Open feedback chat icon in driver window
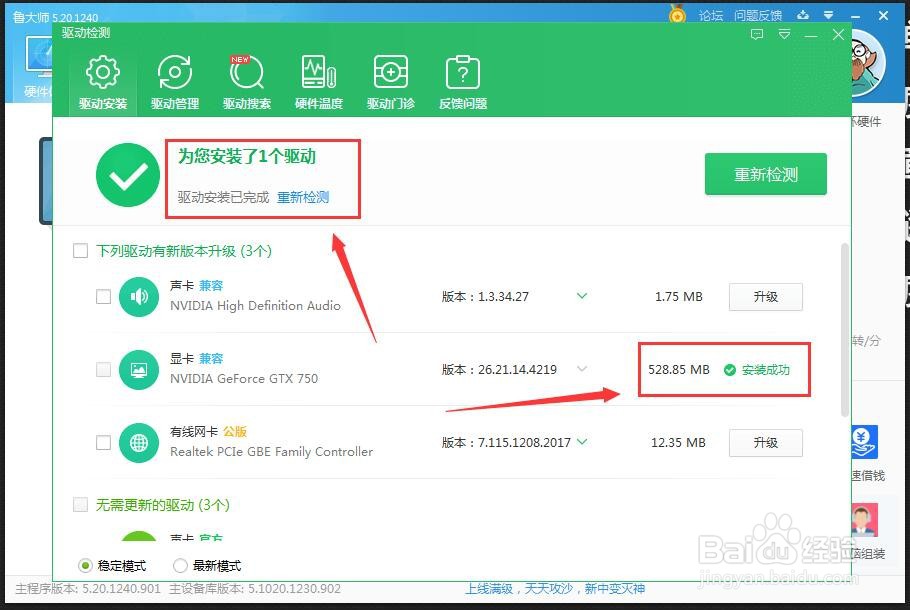The height and width of the screenshot is (610, 910). (757, 35)
